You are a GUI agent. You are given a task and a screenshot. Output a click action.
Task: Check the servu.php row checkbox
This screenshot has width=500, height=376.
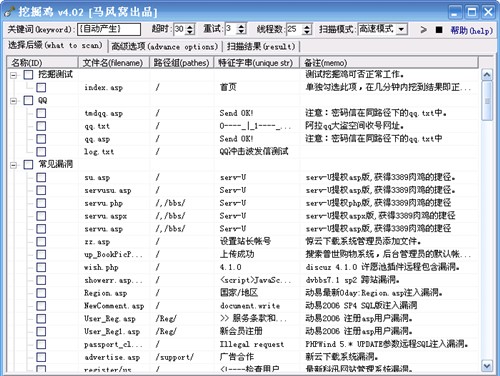[x=41, y=203]
